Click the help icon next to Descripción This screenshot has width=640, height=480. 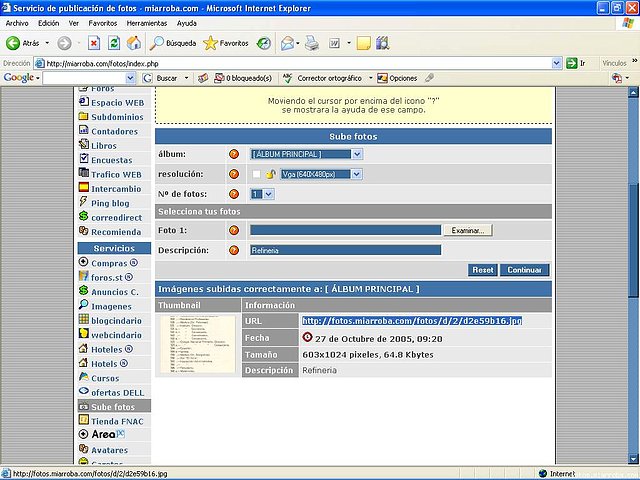234,250
